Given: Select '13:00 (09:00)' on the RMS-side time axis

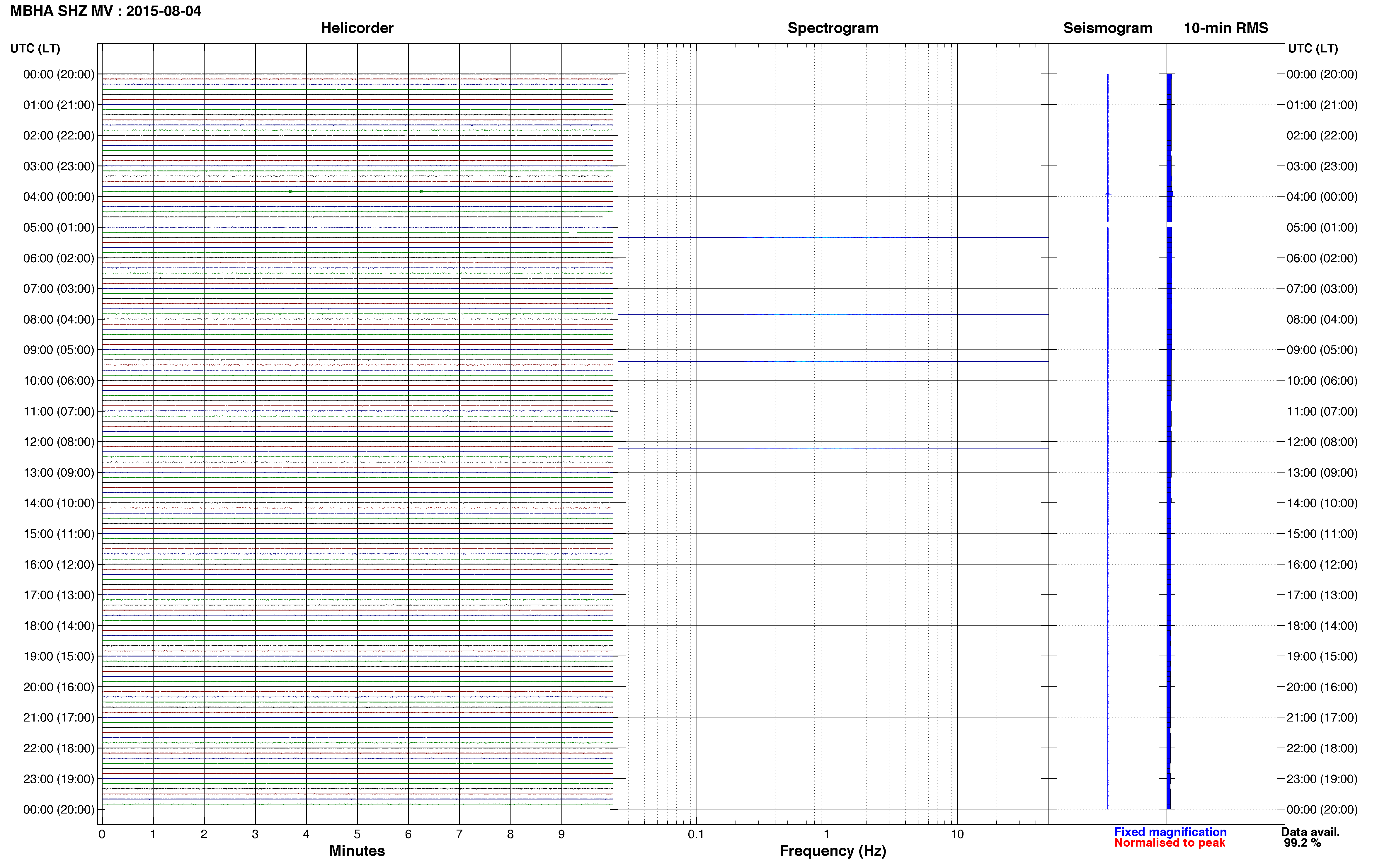Looking at the screenshot, I should point(1322,473).
